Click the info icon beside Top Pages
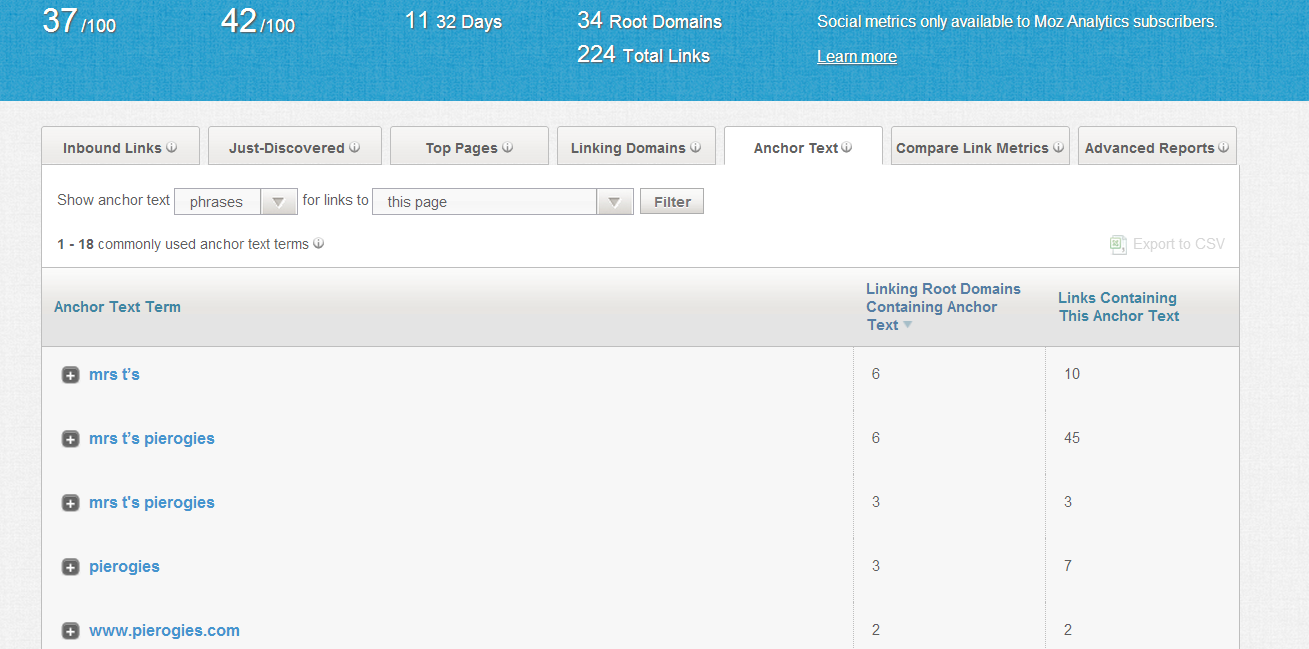 [507, 147]
